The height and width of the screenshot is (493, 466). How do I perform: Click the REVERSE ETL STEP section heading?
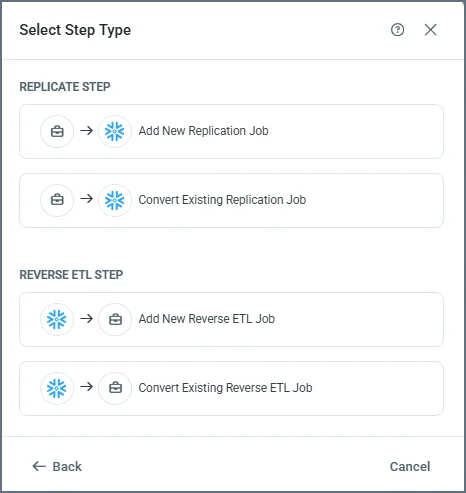coord(71,275)
